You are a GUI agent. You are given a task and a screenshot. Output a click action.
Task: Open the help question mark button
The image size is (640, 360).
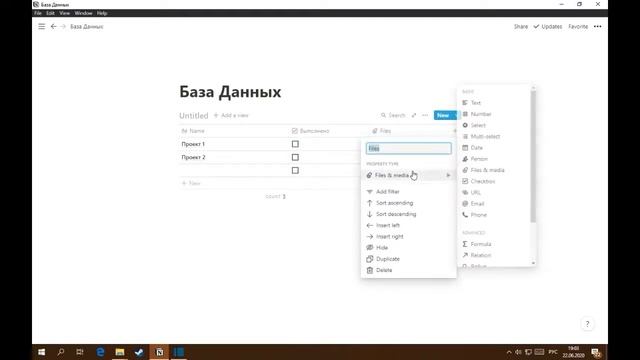(587, 324)
